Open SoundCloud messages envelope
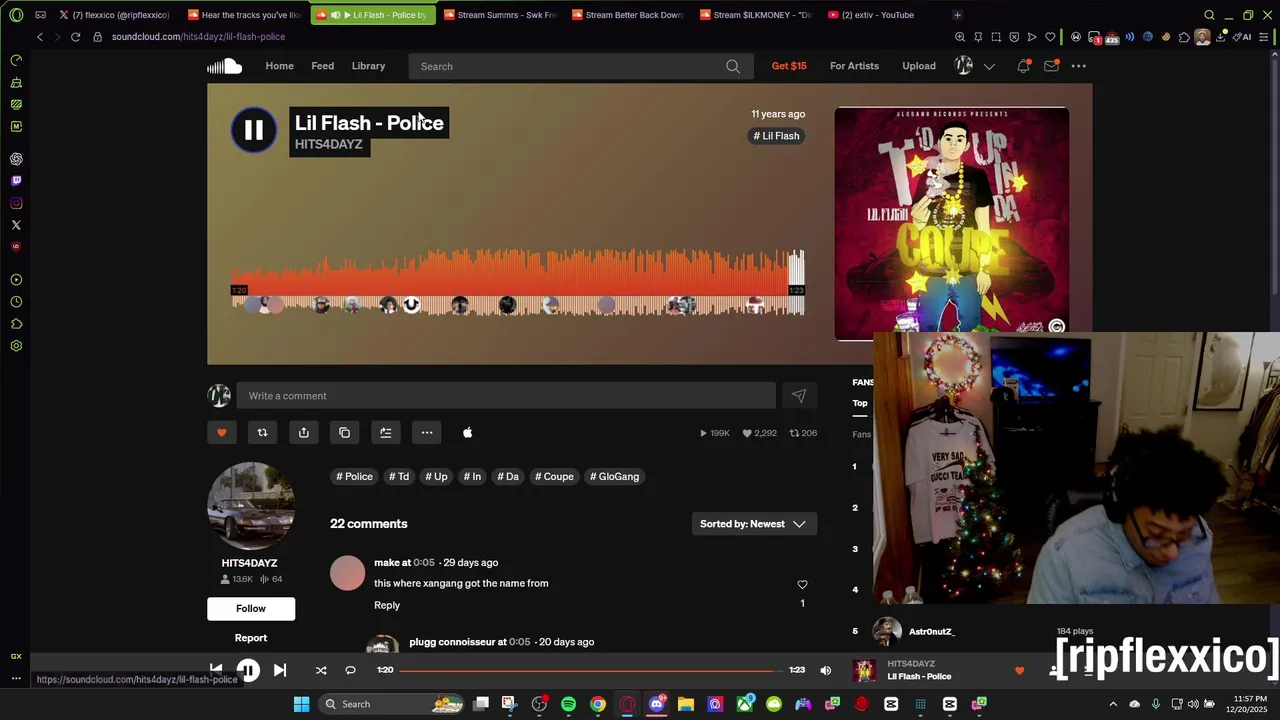The height and width of the screenshot is (720, 1280). 1051,66
